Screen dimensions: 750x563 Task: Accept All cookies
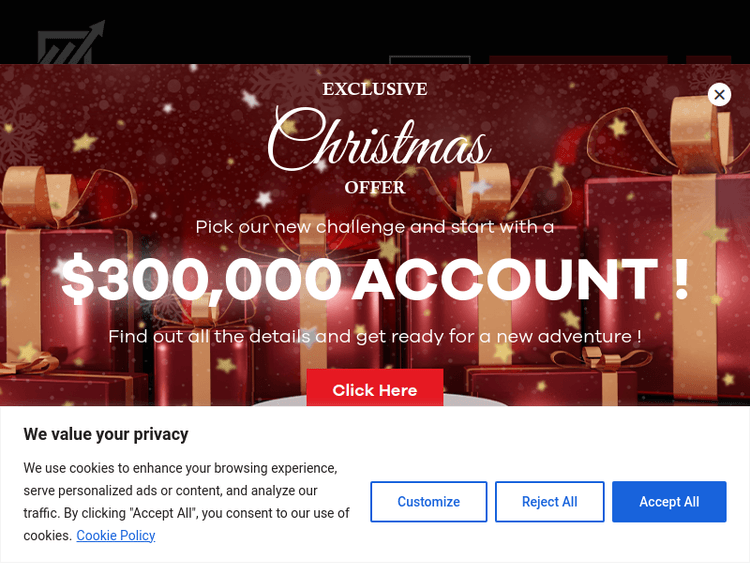pos(669,501)
